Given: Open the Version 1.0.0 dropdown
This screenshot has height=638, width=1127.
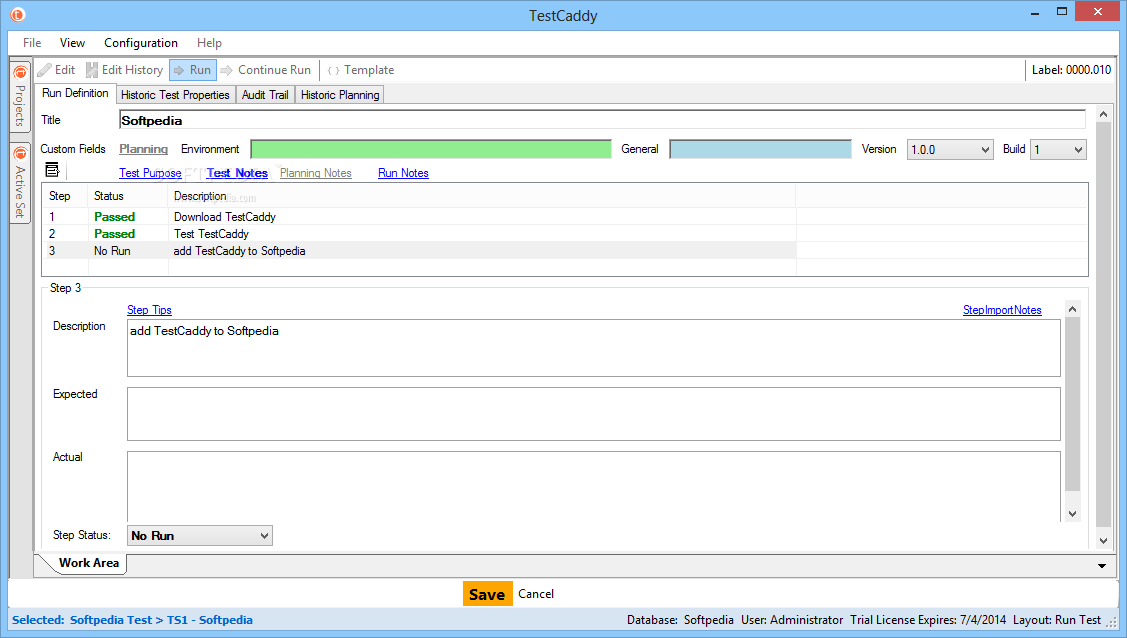Looking at the screenshot, I should coord(949,149).
